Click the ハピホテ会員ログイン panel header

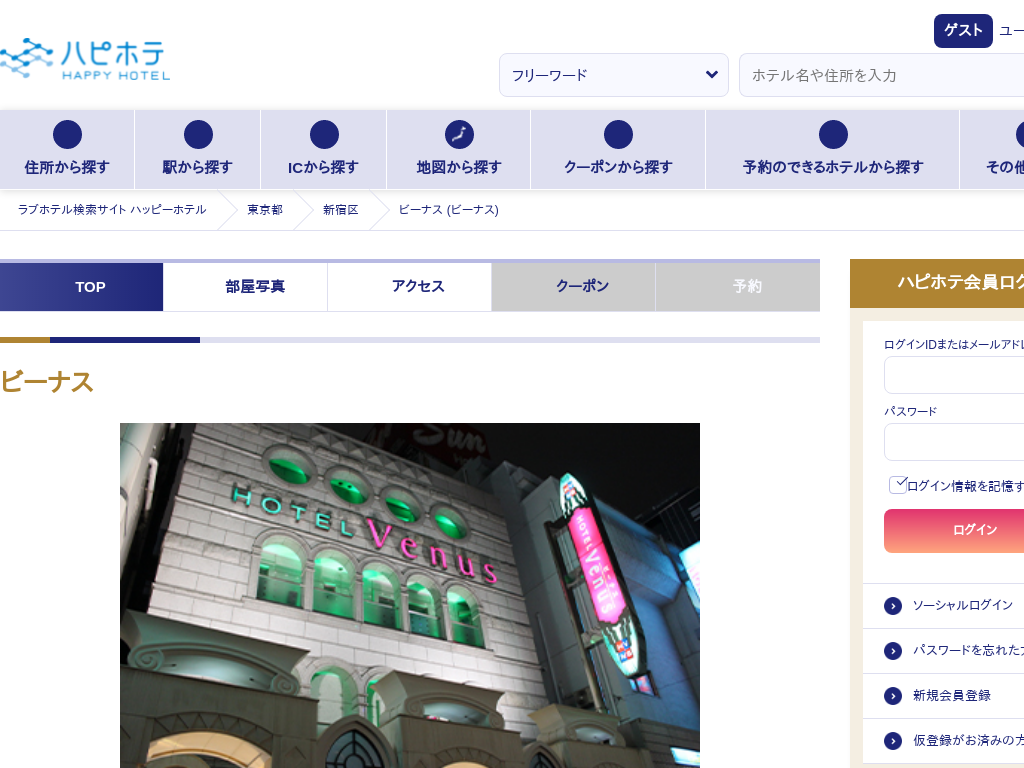(x=937, y=283)
